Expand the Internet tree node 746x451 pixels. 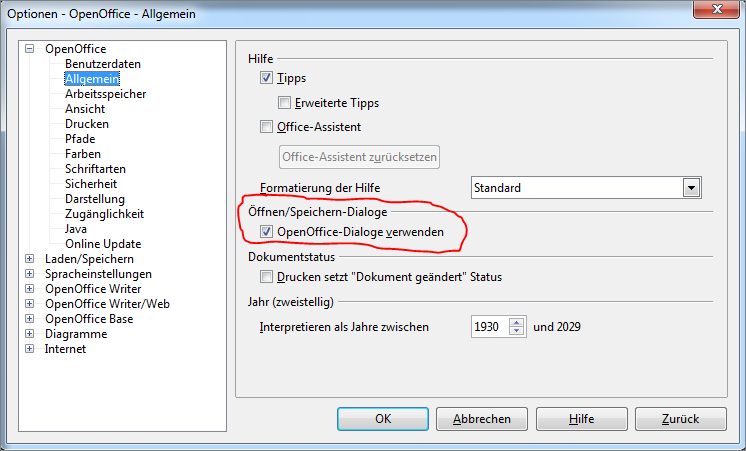(x=29, y=349)
